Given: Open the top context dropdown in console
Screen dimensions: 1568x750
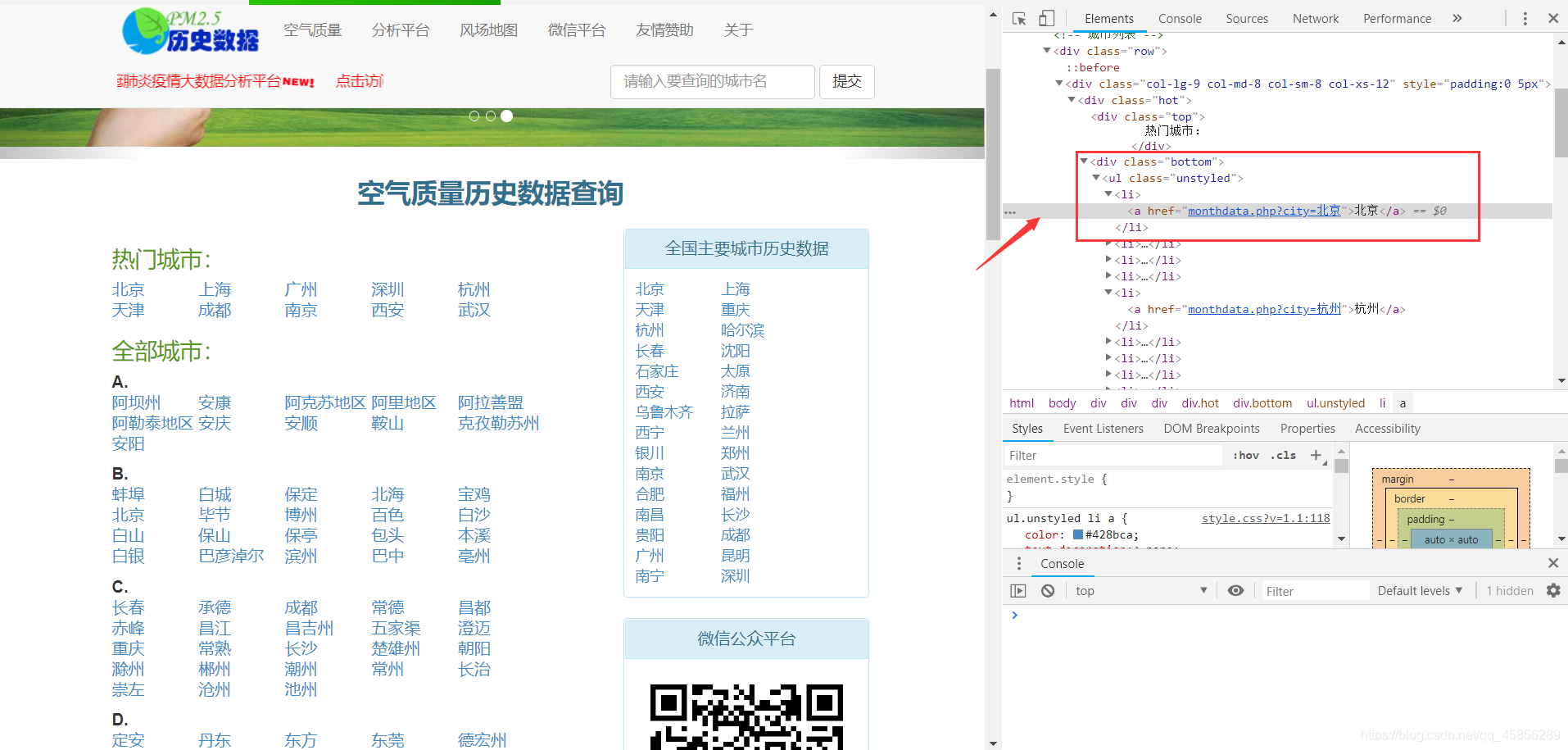Looking at the screenshot, I should (1140, 590).
